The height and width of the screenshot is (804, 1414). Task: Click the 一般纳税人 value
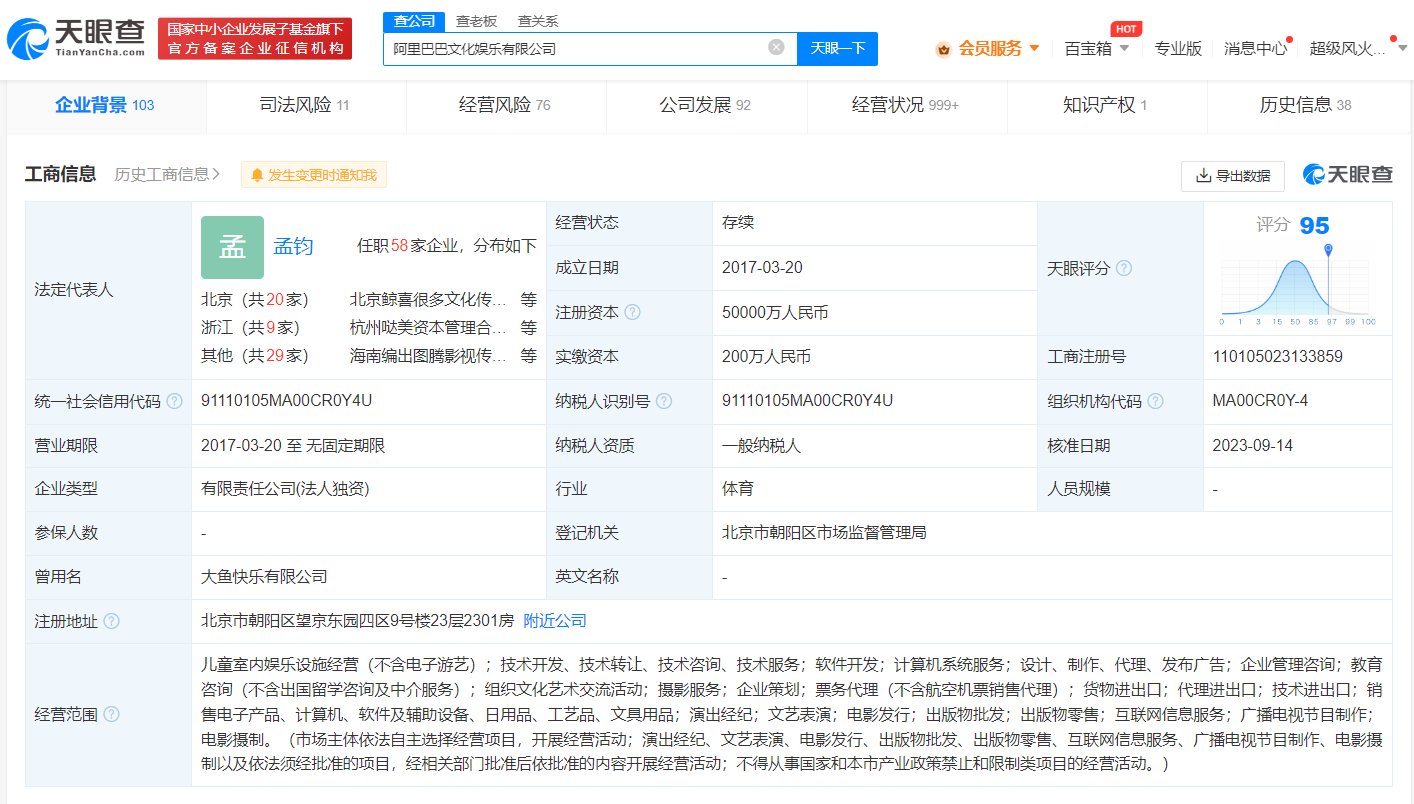click(x=762, y=445)
